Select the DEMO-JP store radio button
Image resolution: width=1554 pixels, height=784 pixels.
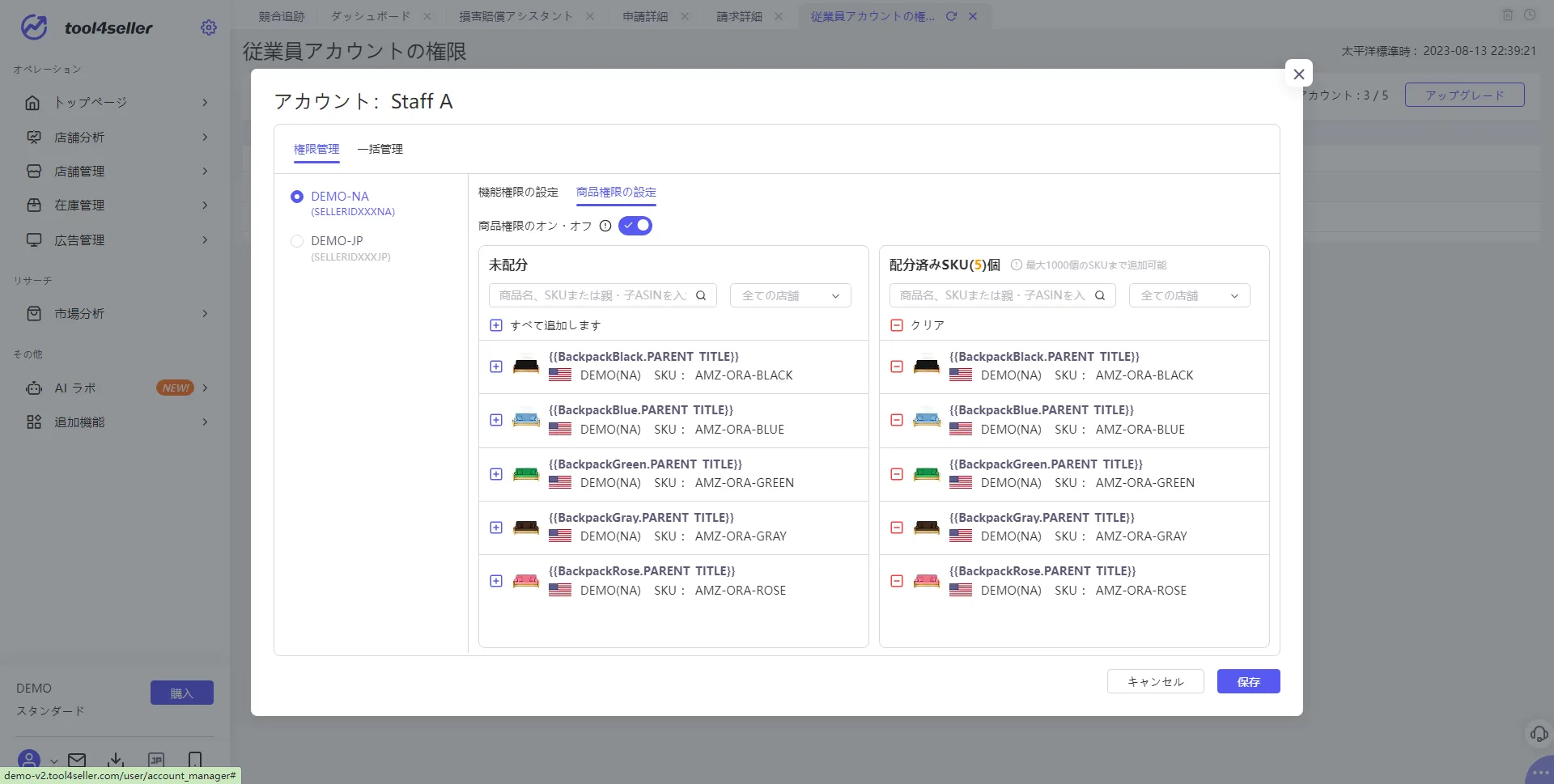pyautogui.click(x=297, y=241)
